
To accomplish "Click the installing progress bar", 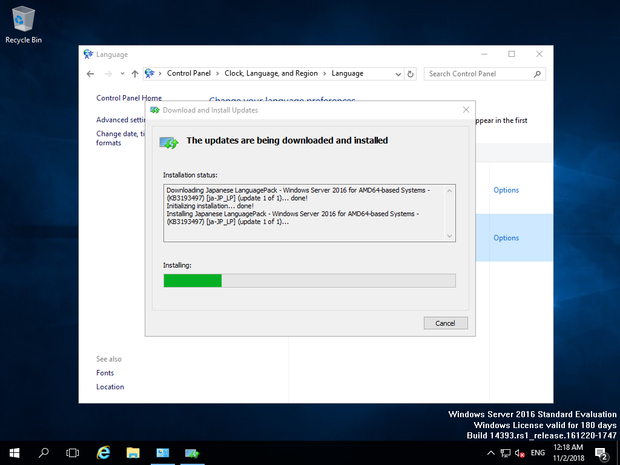I will [310, 281].
